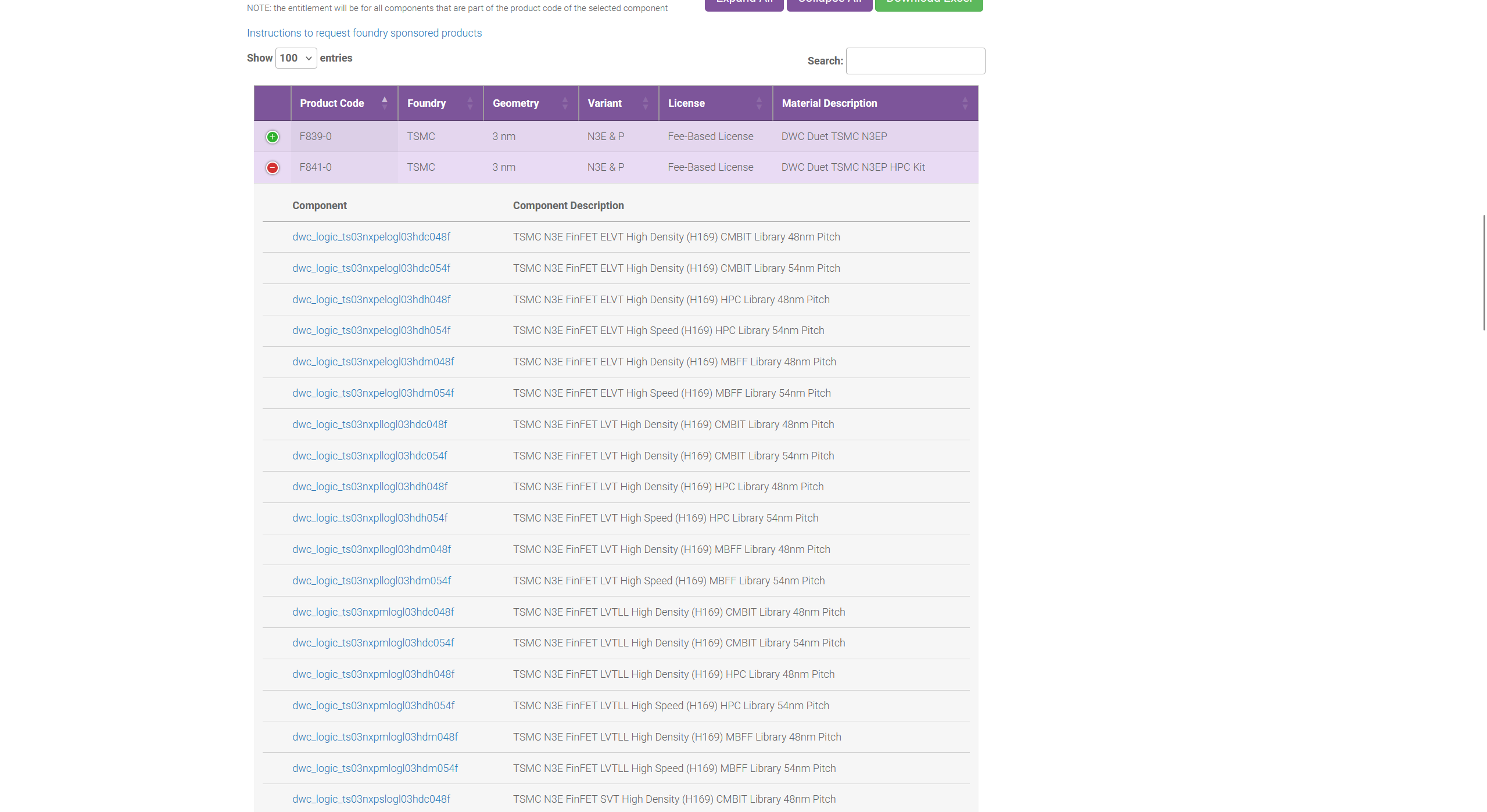Image resolution: width=1487 pixels, height=812 pixels.
Task: Click the ELVT CMBIT Library 48nm Pitch description
Action: tap(676, 237)
